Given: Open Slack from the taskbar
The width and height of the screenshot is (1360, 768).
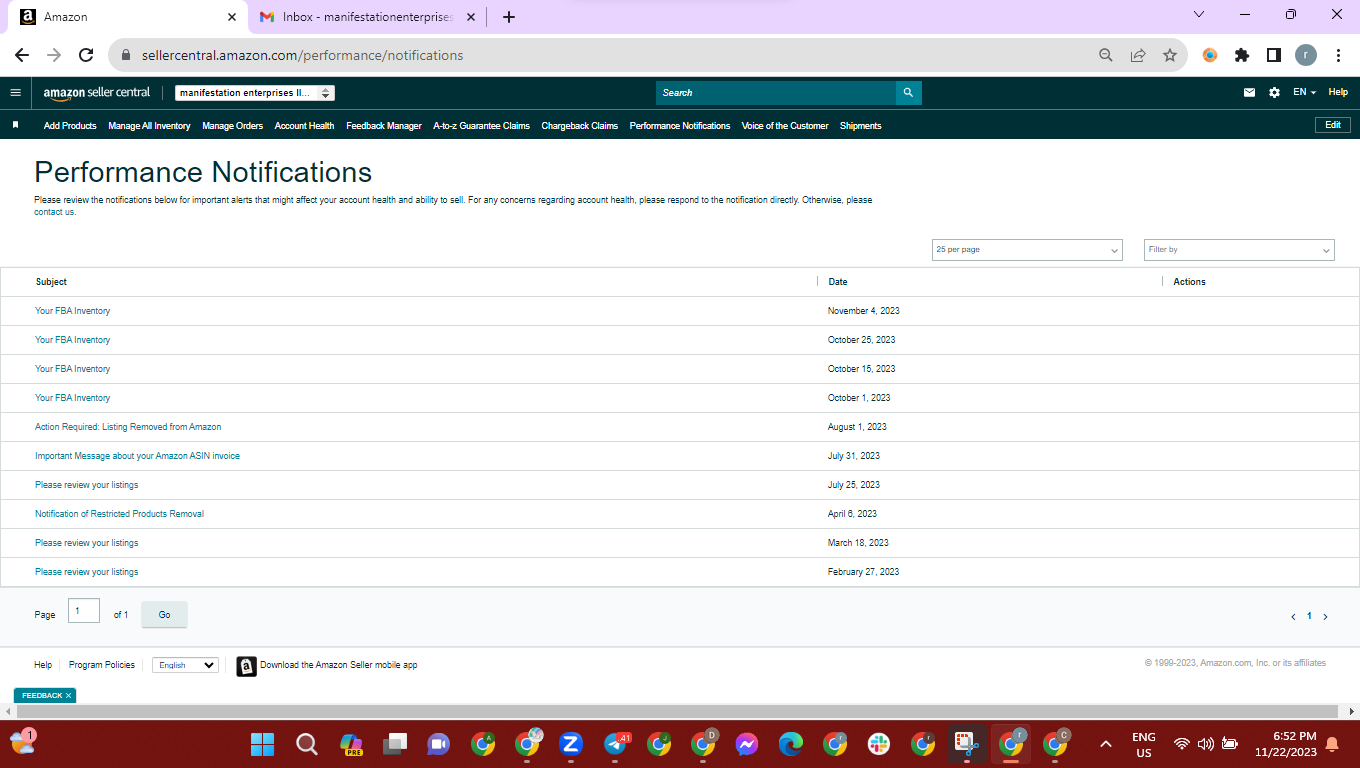Looking at the screenshot, I should click(879, 744).
